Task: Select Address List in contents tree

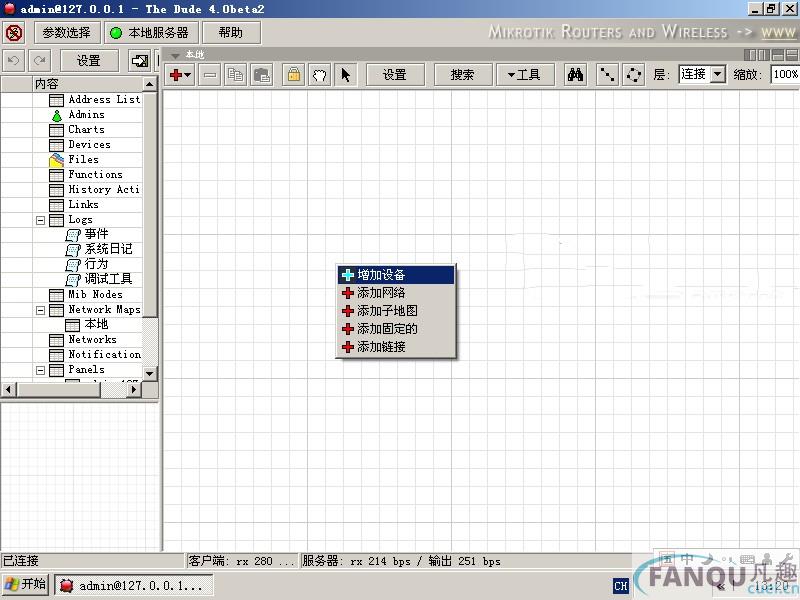Action: 104,99
